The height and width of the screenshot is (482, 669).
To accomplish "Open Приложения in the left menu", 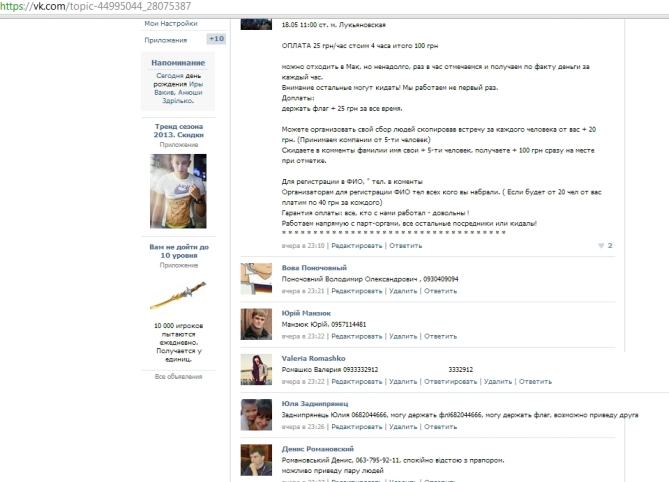I will [x=165, y=40].
